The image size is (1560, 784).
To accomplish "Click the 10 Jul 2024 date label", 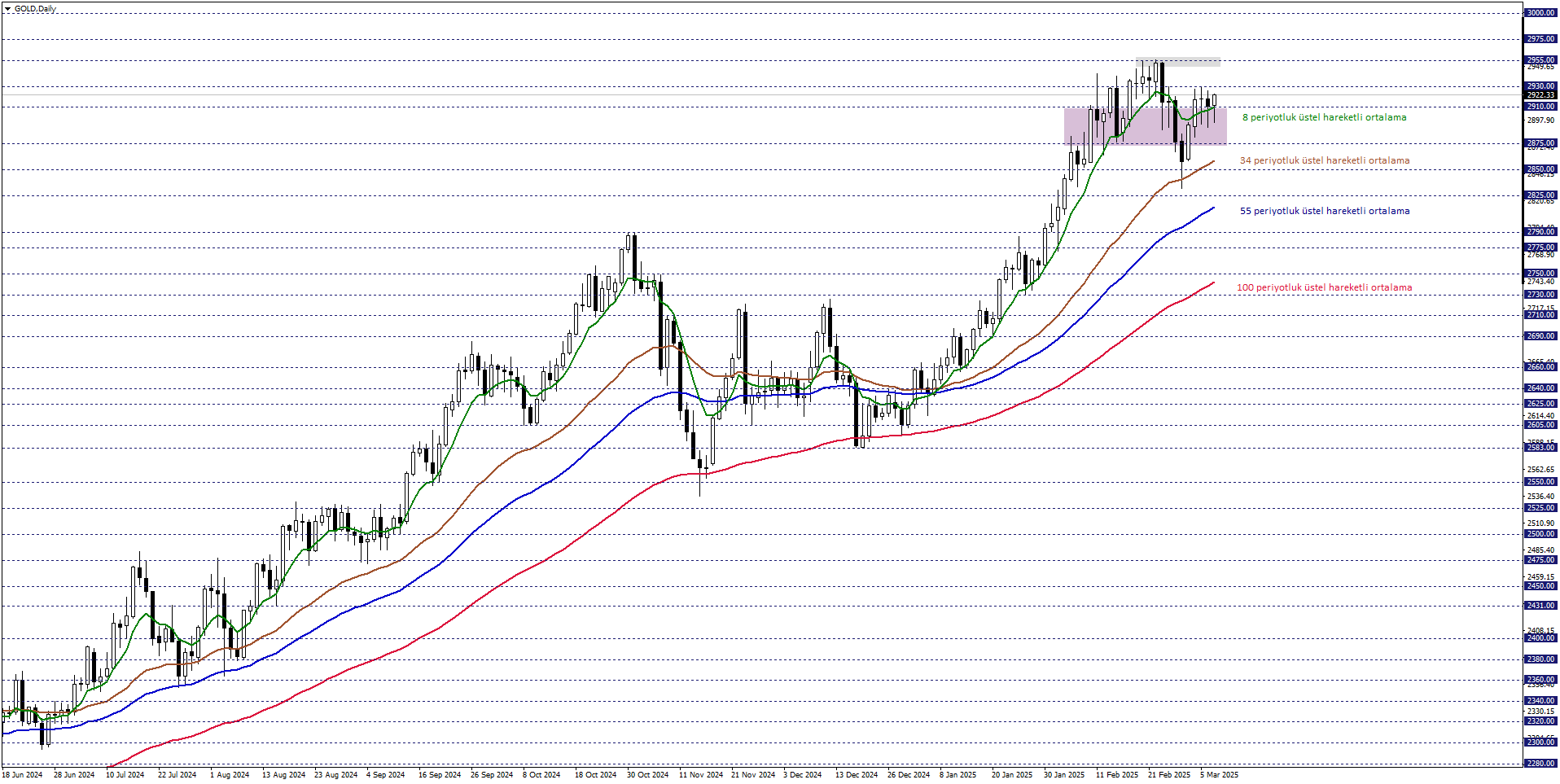I will pos(125,775).
